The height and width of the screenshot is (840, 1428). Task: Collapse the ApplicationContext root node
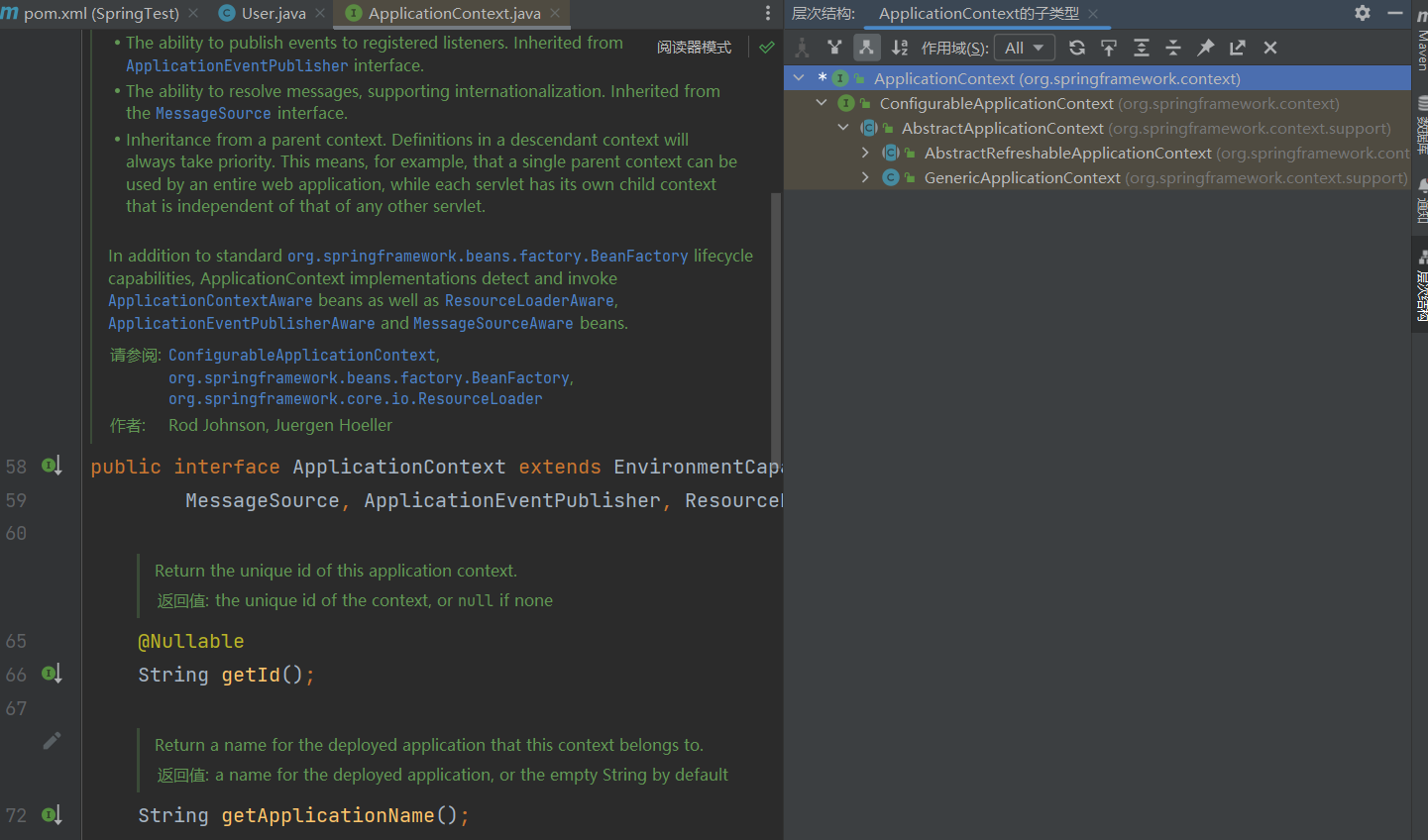(799, 78)
